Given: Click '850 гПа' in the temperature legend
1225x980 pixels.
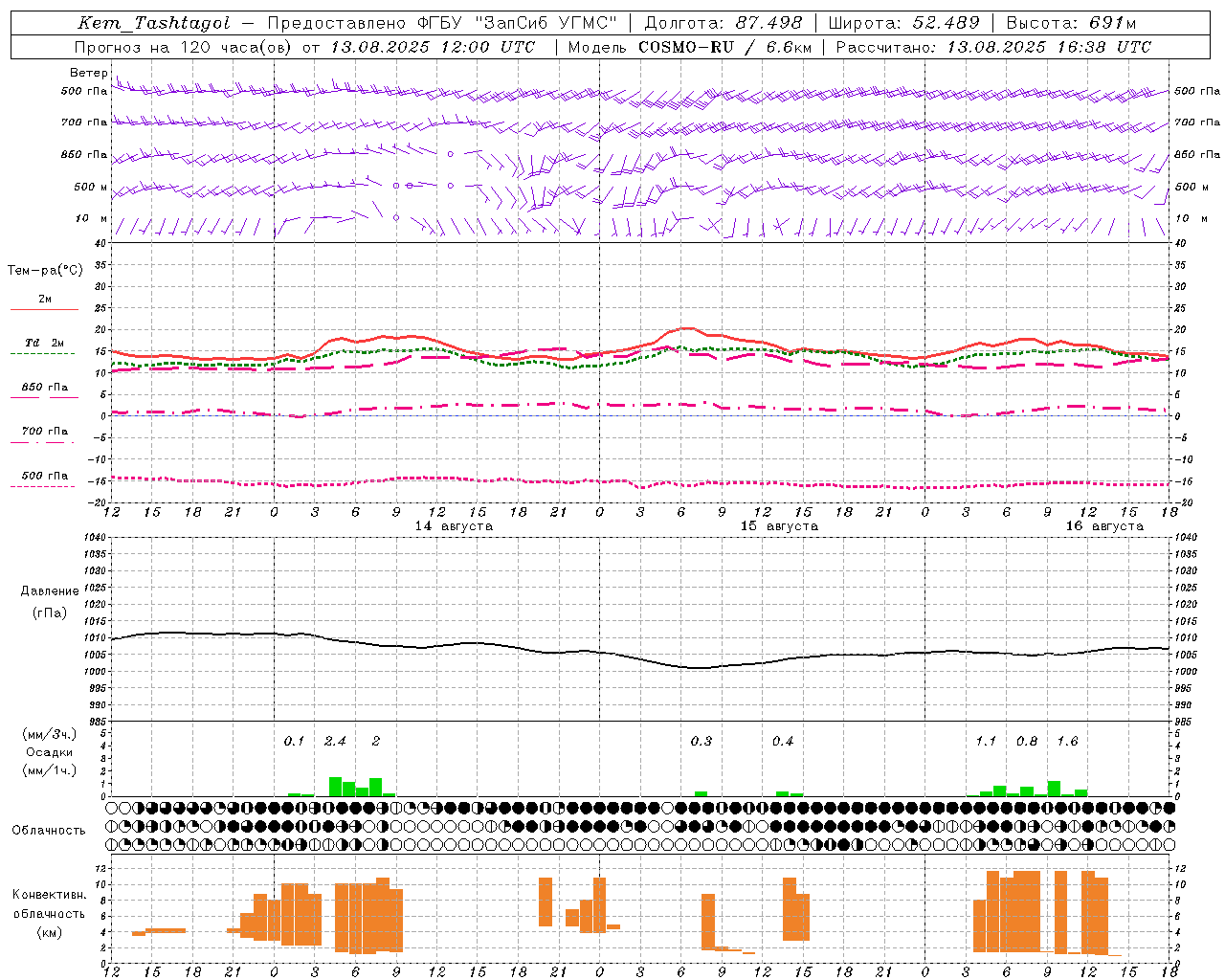Looking at the screenshot, I should coord(45,388).
